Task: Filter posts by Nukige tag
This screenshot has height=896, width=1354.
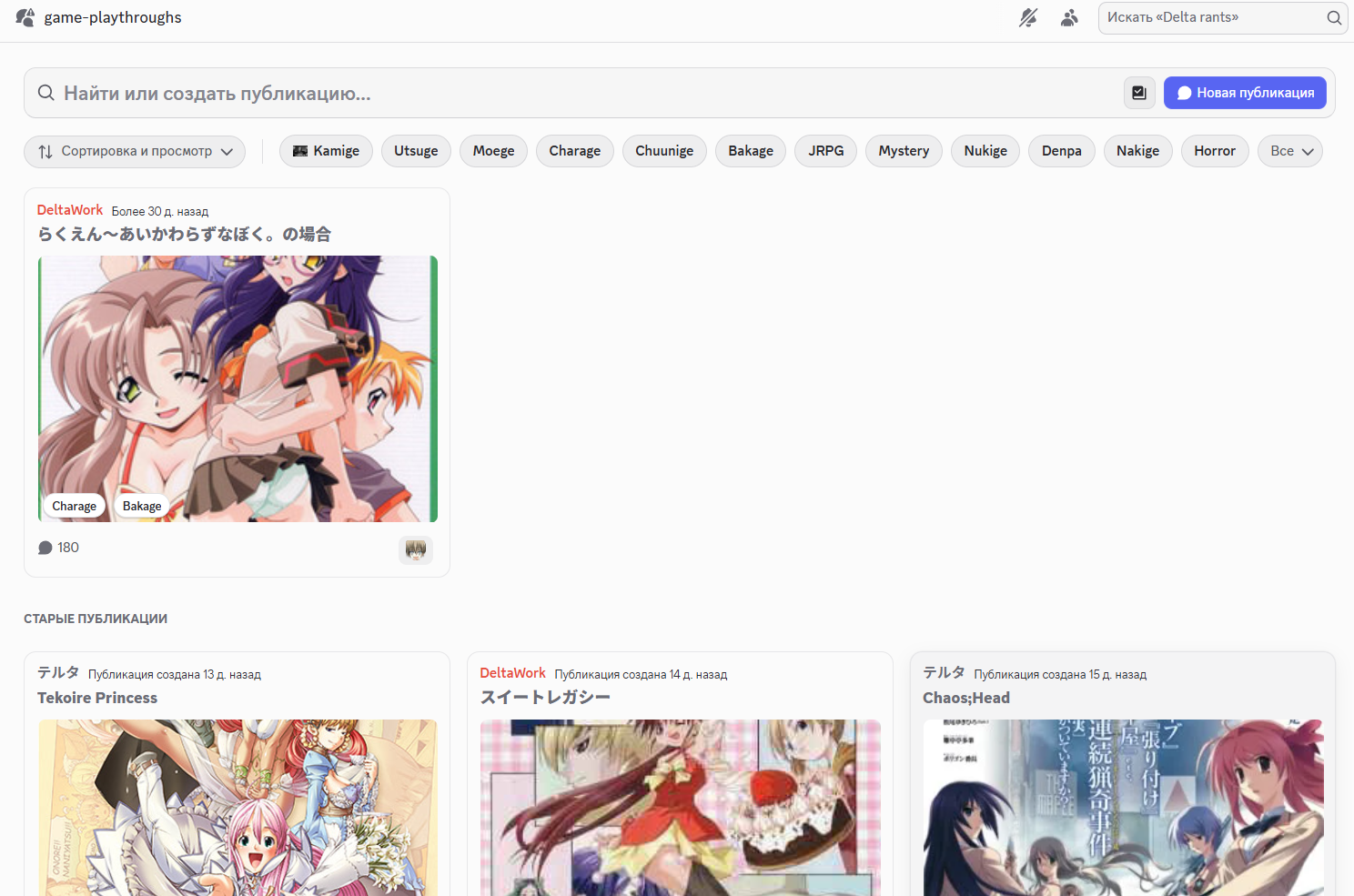Action: pos(985,151)
